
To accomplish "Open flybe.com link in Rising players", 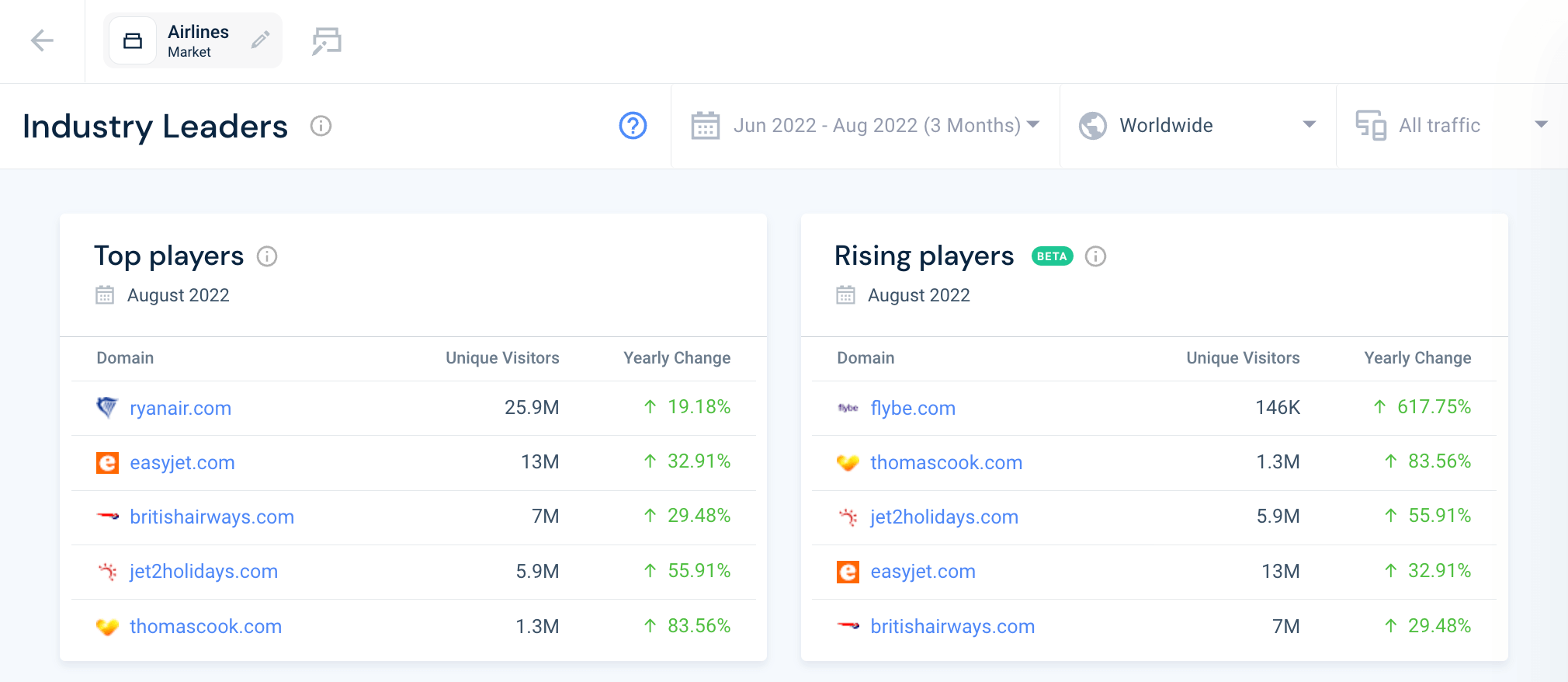I will point(913,408).
